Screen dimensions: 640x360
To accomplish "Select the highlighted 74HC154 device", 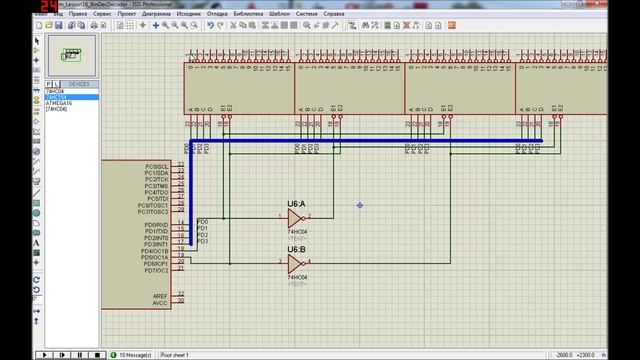I will pos(72,97).
